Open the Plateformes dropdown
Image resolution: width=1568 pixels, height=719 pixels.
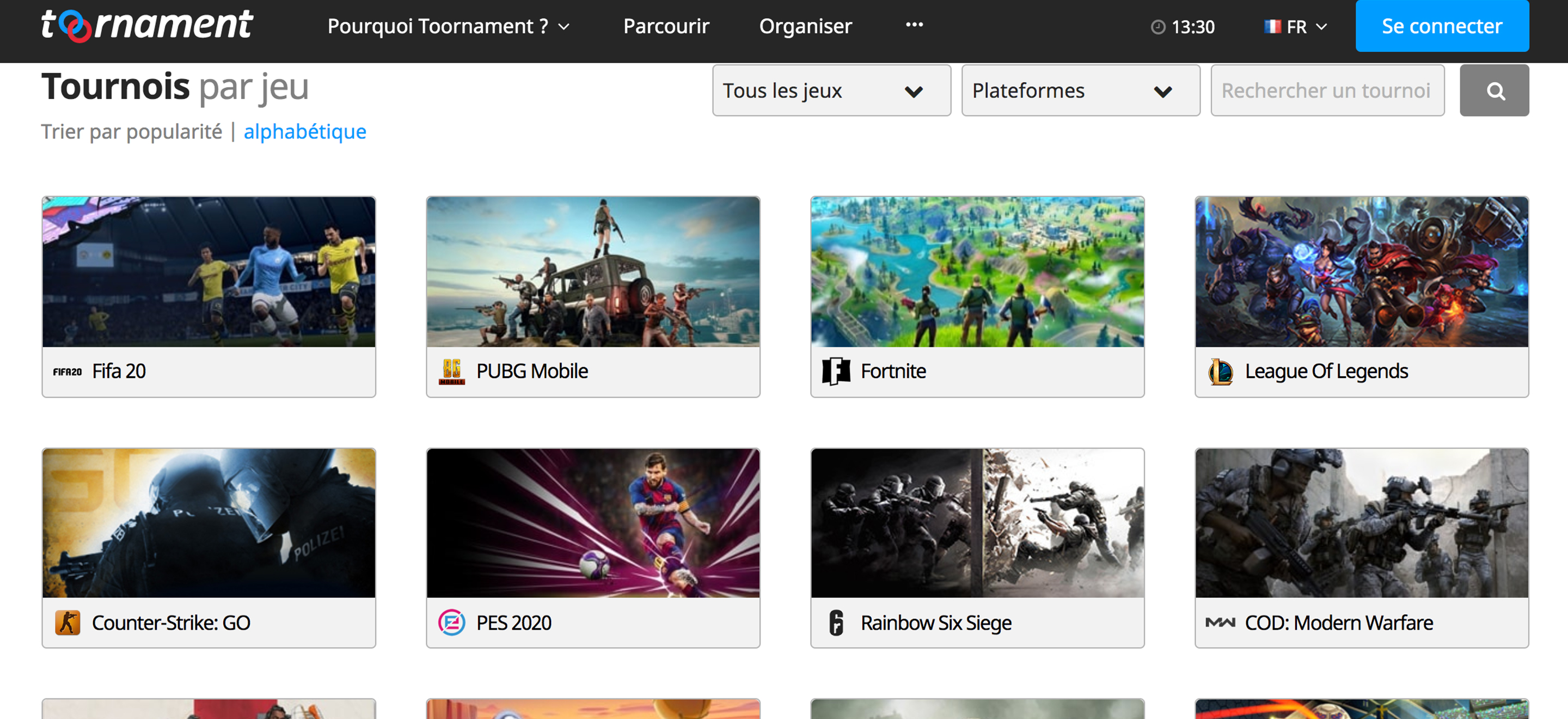[1080, 91]
